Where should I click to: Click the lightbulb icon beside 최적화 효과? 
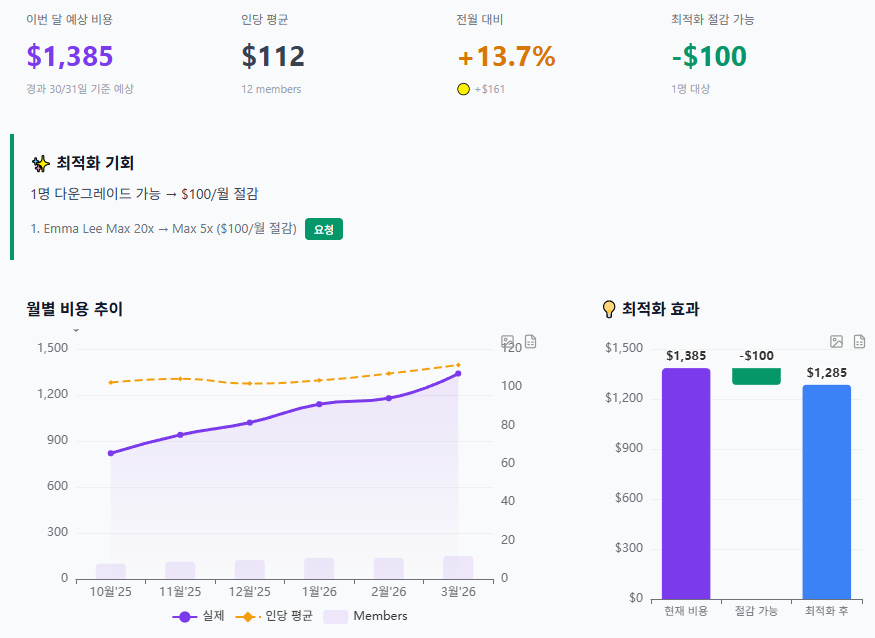point(608,309)
